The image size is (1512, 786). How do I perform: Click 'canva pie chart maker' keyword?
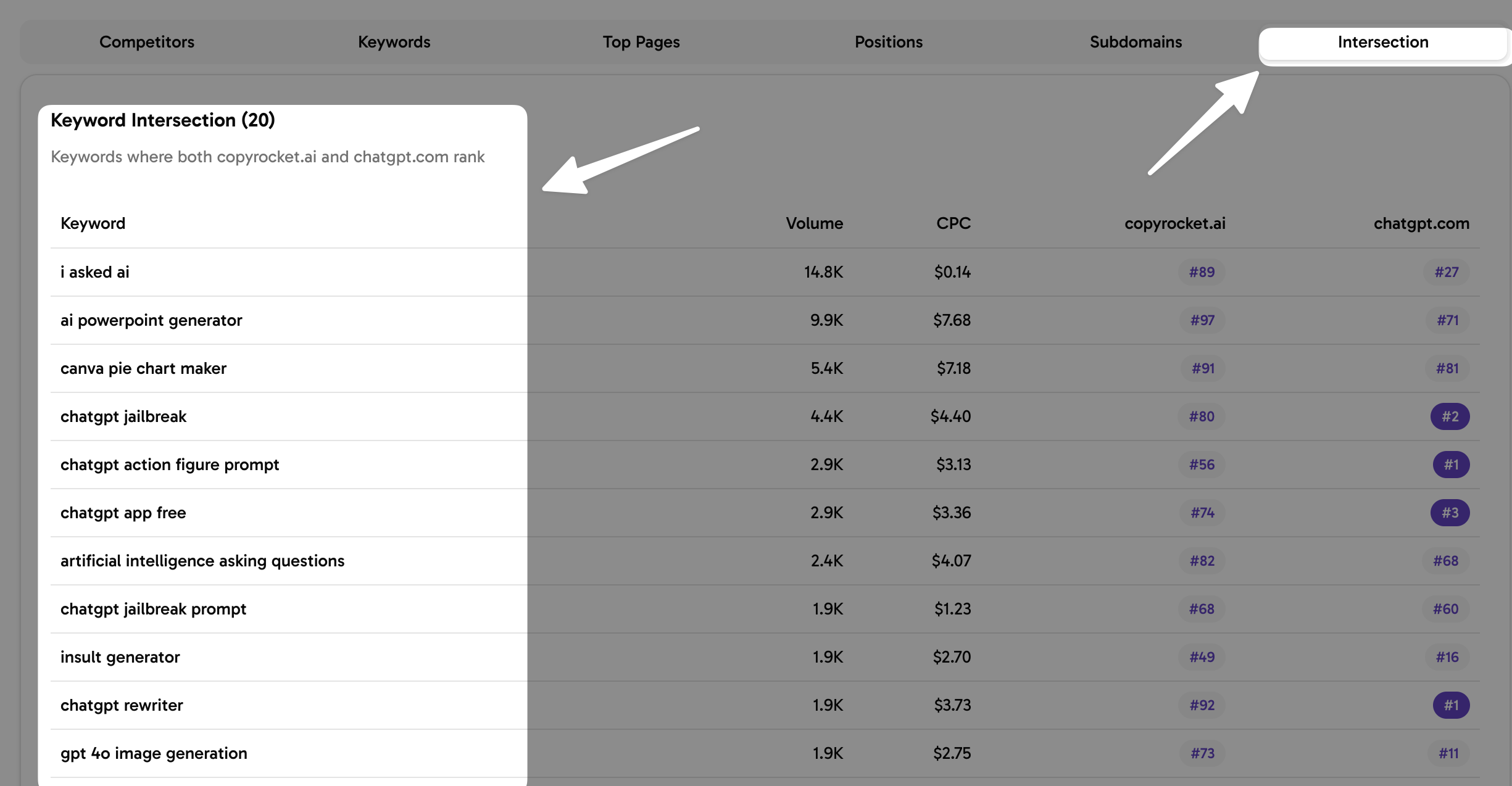coord(143,368)
